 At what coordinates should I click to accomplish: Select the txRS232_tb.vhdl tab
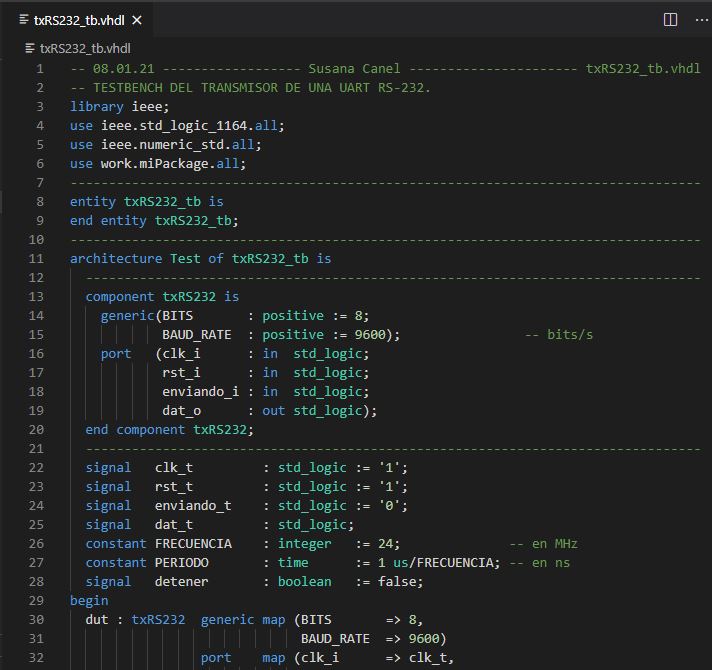80,20
